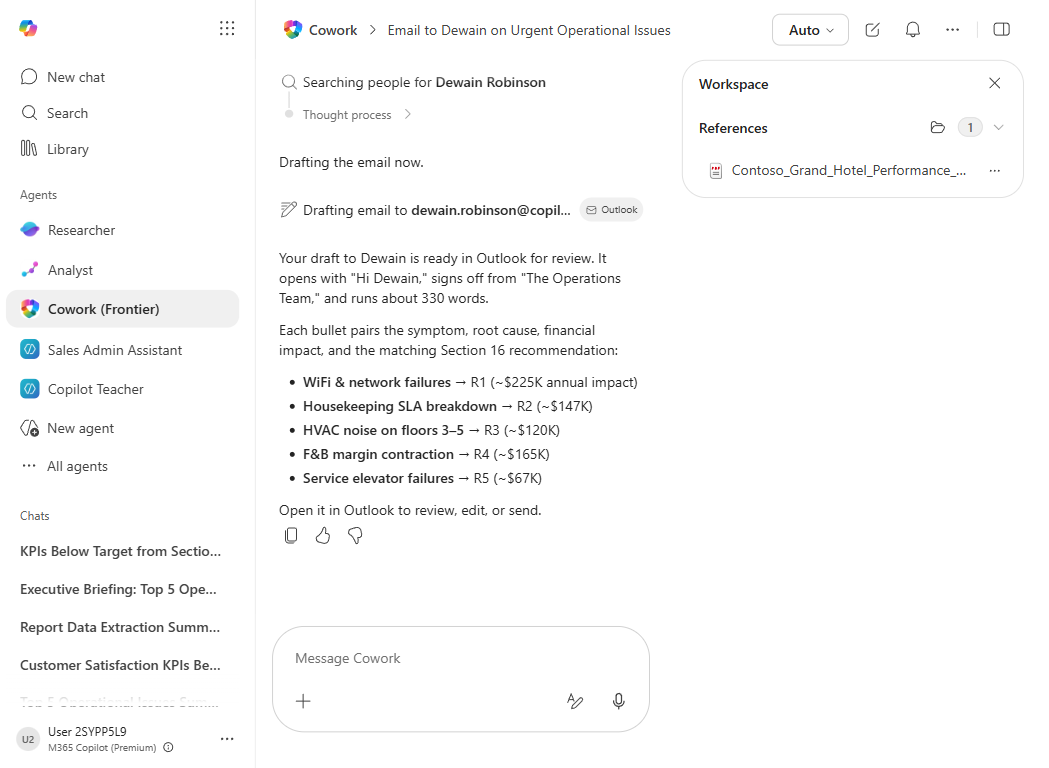Click Searching people magnifier icon
Screen dimensions: 1049x768
coord(289,82)
